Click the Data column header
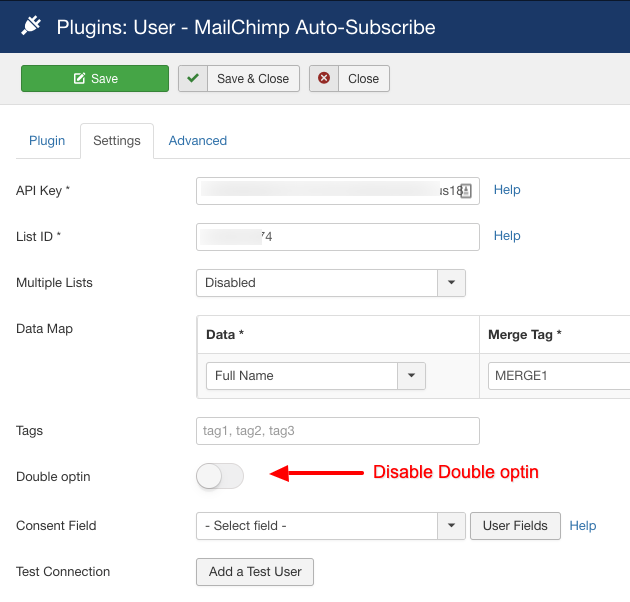 pyautogui.click(x=225, y=334)
